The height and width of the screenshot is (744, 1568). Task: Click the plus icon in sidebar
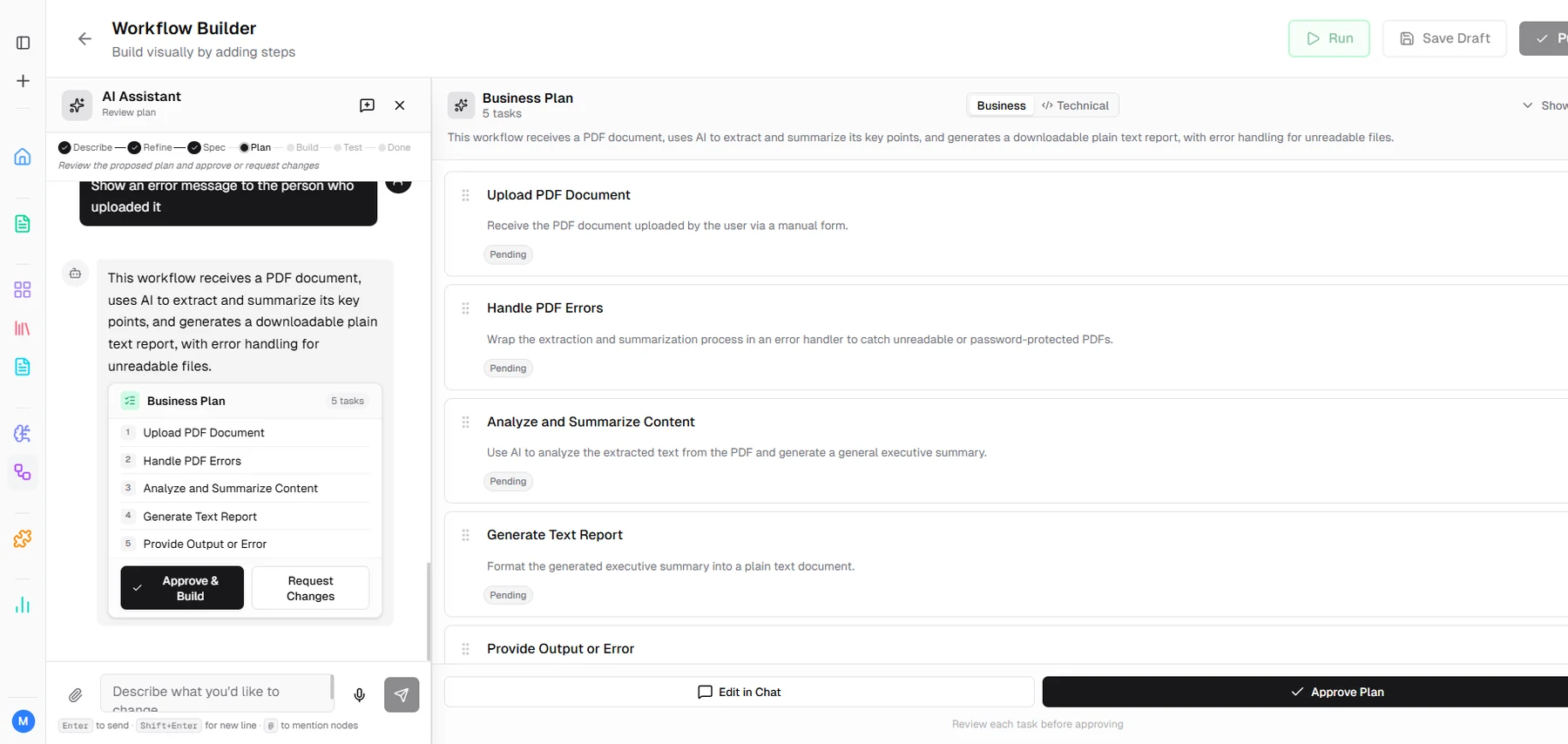24,81
